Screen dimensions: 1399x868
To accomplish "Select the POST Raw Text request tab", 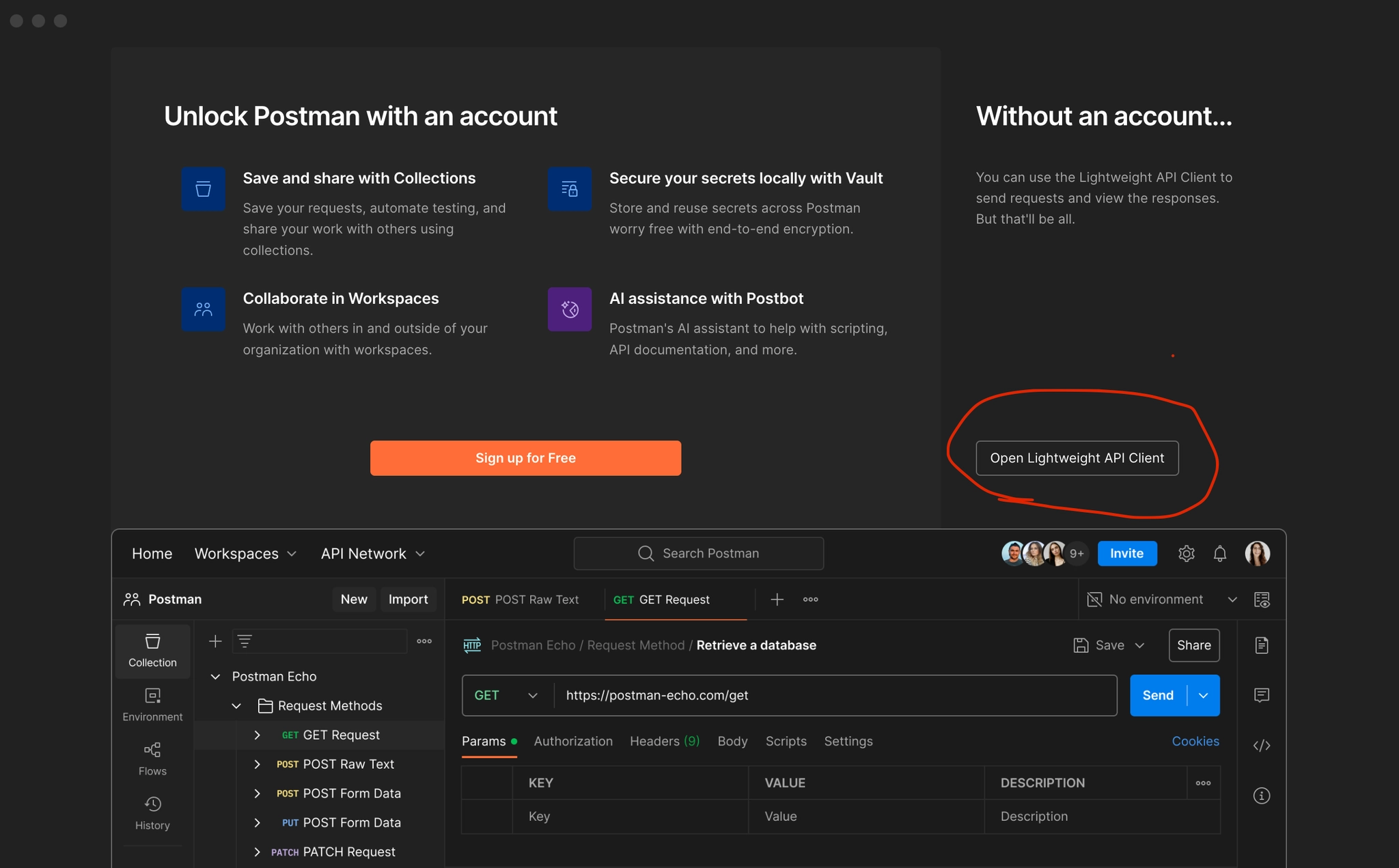I will click(521, 599).
